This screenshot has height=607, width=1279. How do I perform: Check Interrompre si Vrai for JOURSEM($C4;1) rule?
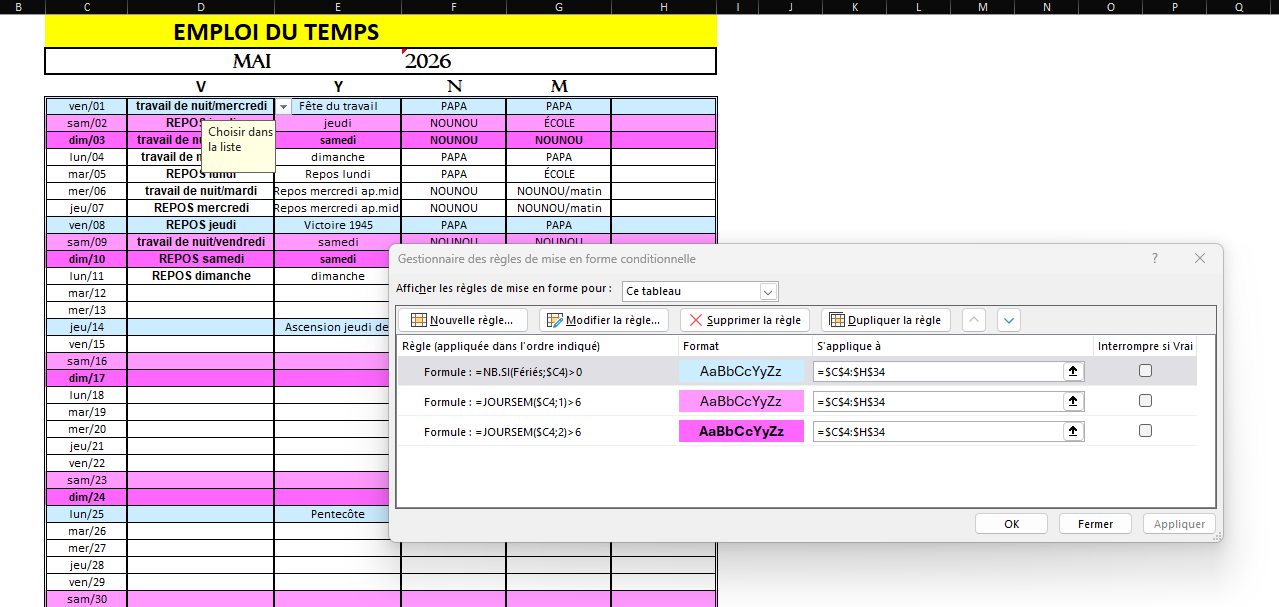tap(1145, 401)
